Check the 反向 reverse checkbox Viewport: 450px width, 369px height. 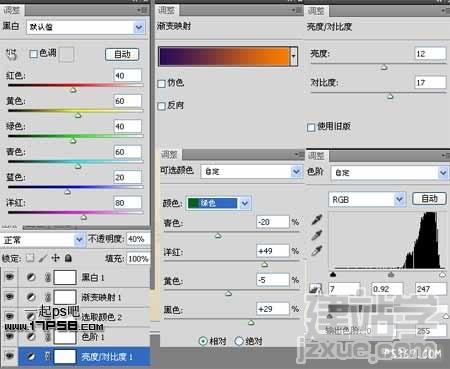(161, 106)
